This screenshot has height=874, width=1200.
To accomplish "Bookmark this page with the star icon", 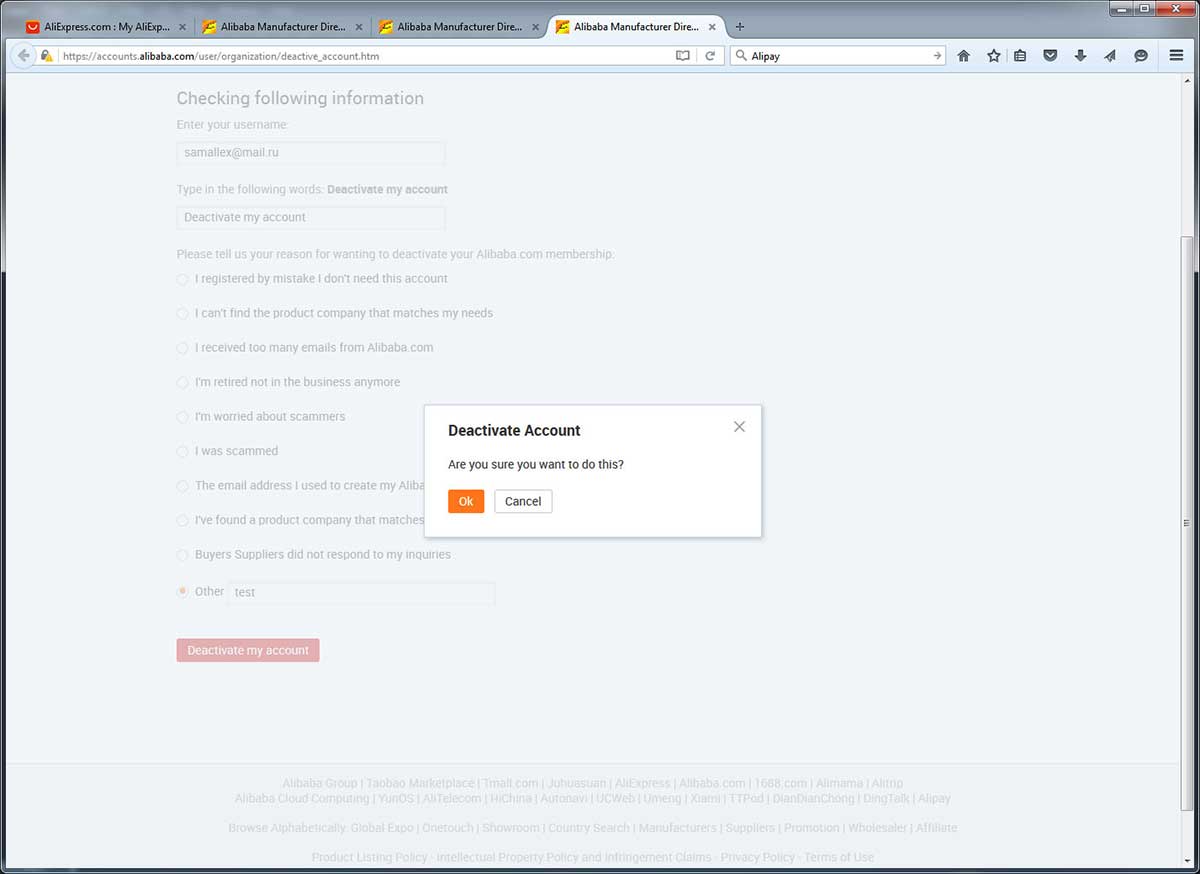I will point(994,56).
